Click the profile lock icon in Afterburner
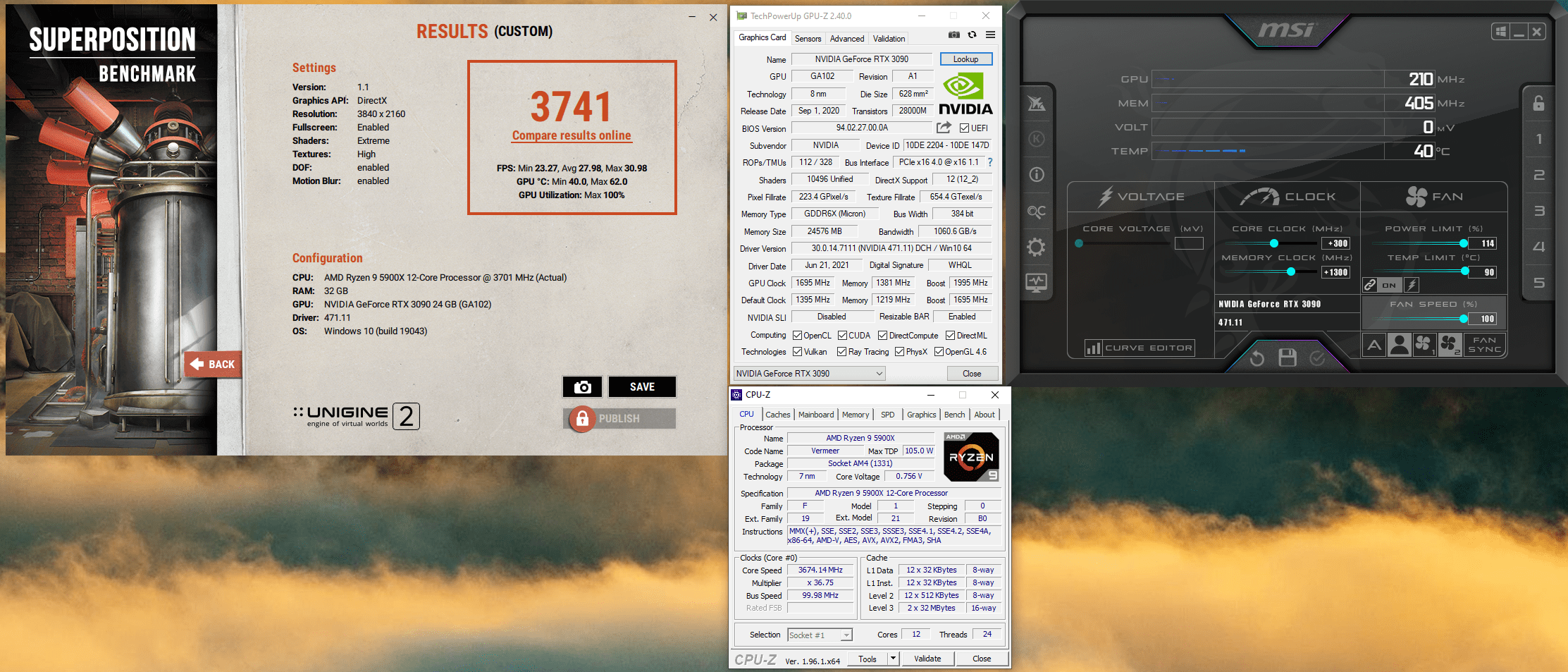This screenshot has width=1568, height=672. (x=1539, y=103)
